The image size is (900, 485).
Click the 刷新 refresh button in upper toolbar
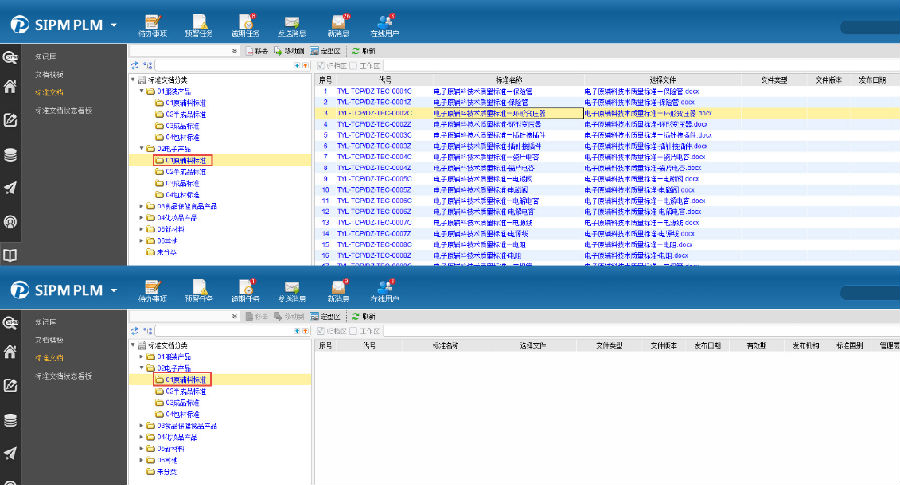click(x=363, y=50)
